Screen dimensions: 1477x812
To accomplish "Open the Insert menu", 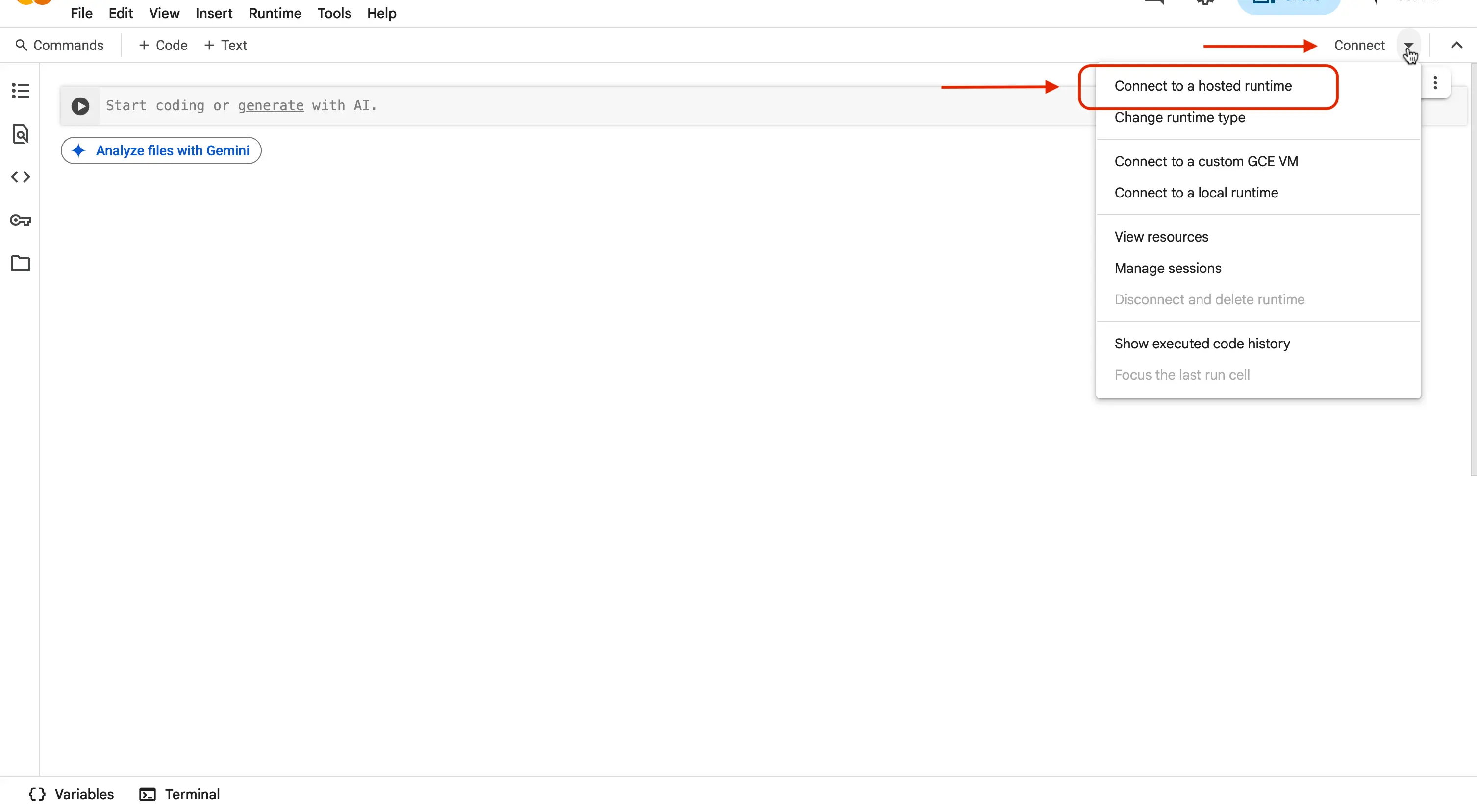I will pos(214,13).
